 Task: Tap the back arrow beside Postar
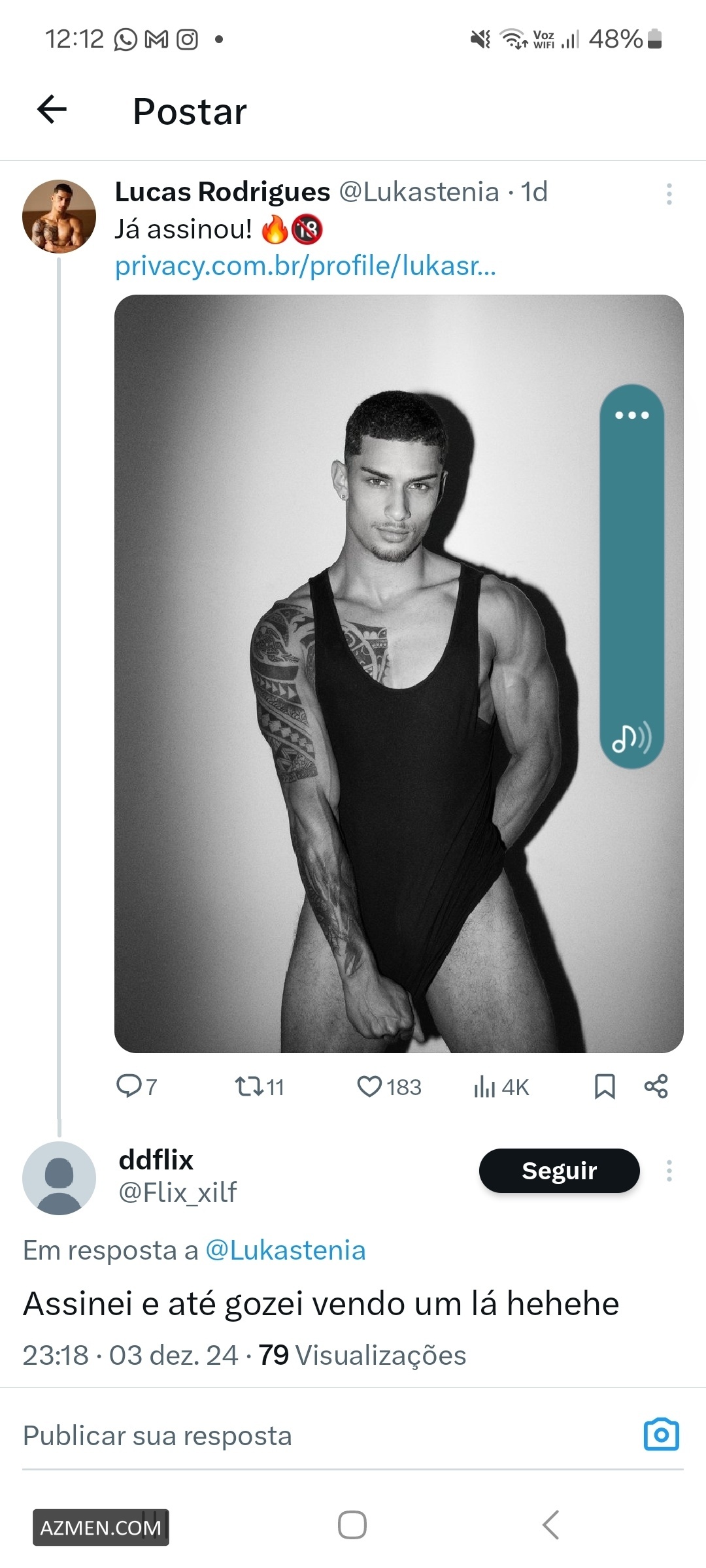pos(52,109)
